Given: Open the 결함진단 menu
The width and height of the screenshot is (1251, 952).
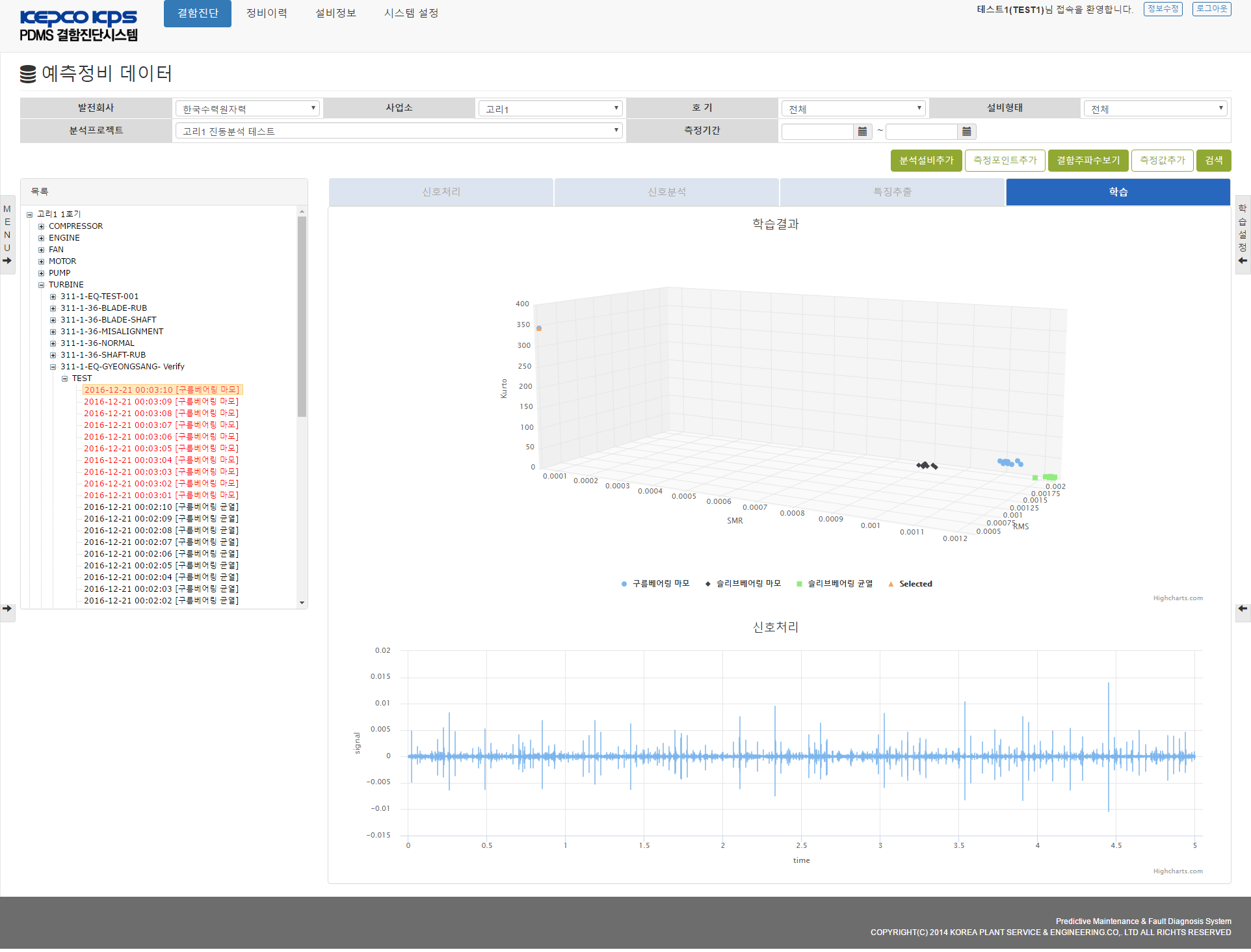Looking at the screenshot, I should point(198,14).
